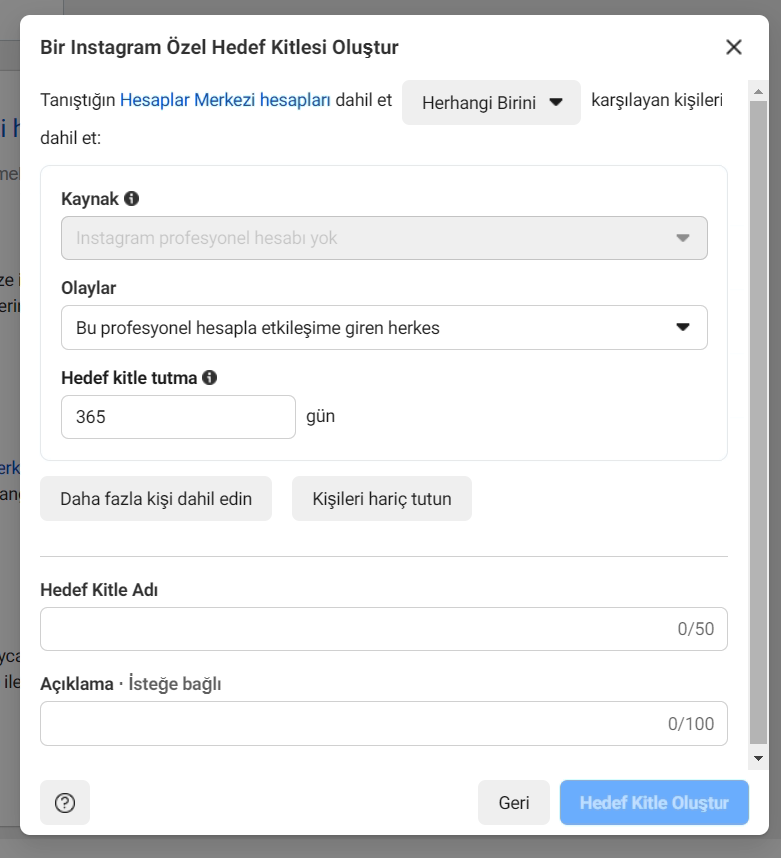Open the Kaynak Instagram account dropdown

384,238
